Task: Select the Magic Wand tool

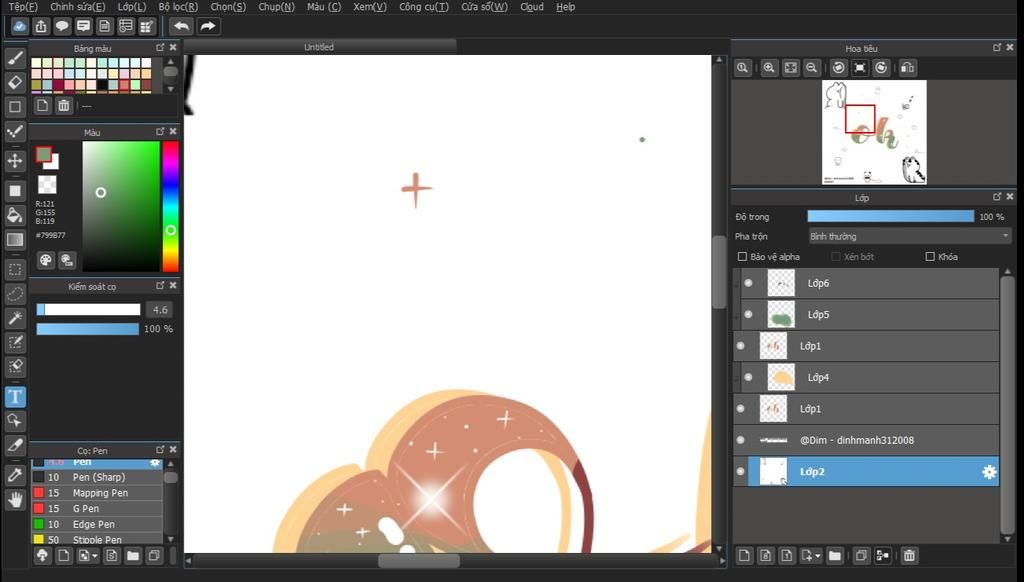Action: [15, 318]
